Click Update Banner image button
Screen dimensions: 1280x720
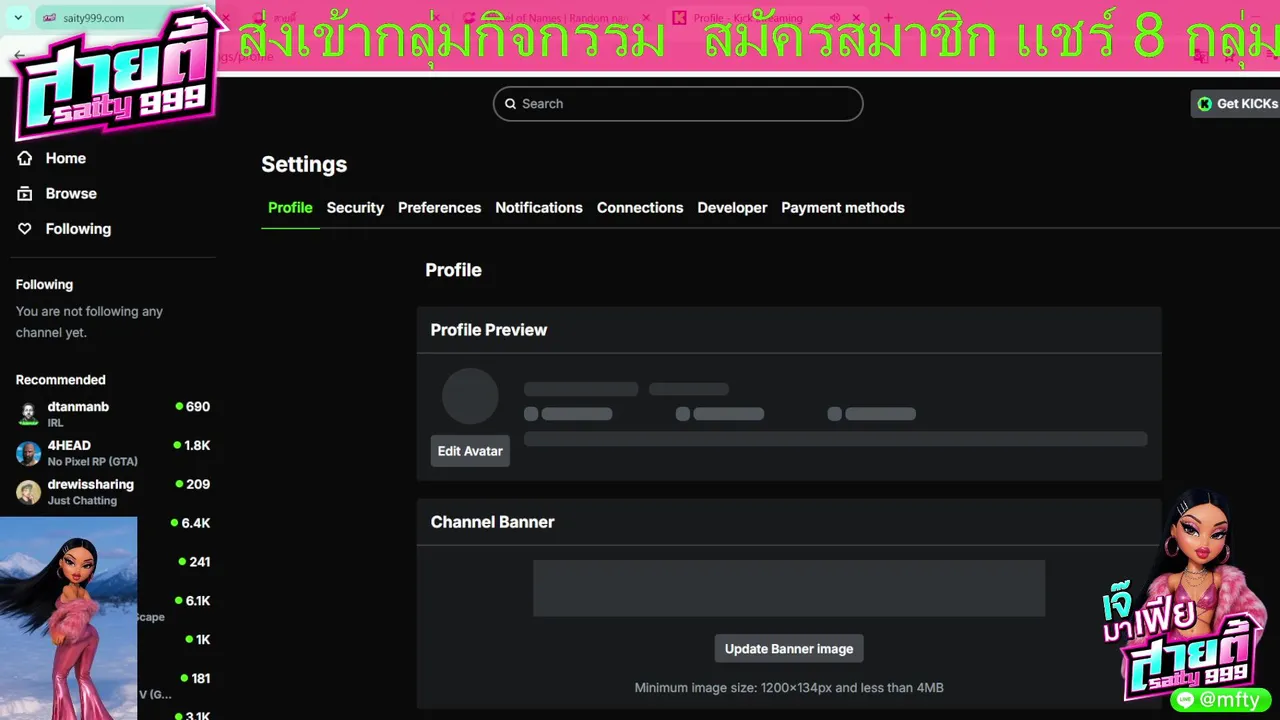coord(789,649)
